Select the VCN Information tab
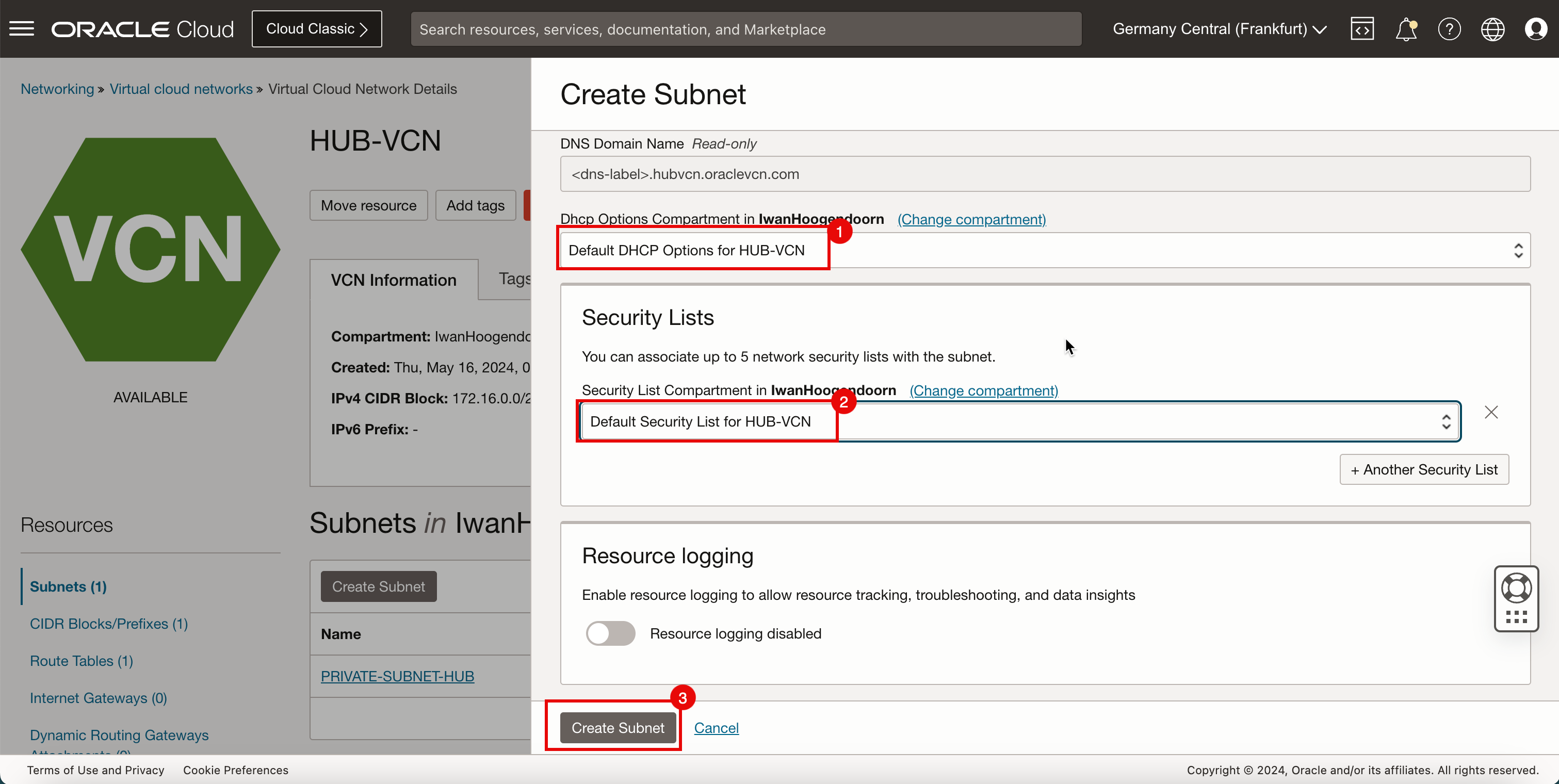This screenshot has width=1559, height=784. [x=394, y=280]
